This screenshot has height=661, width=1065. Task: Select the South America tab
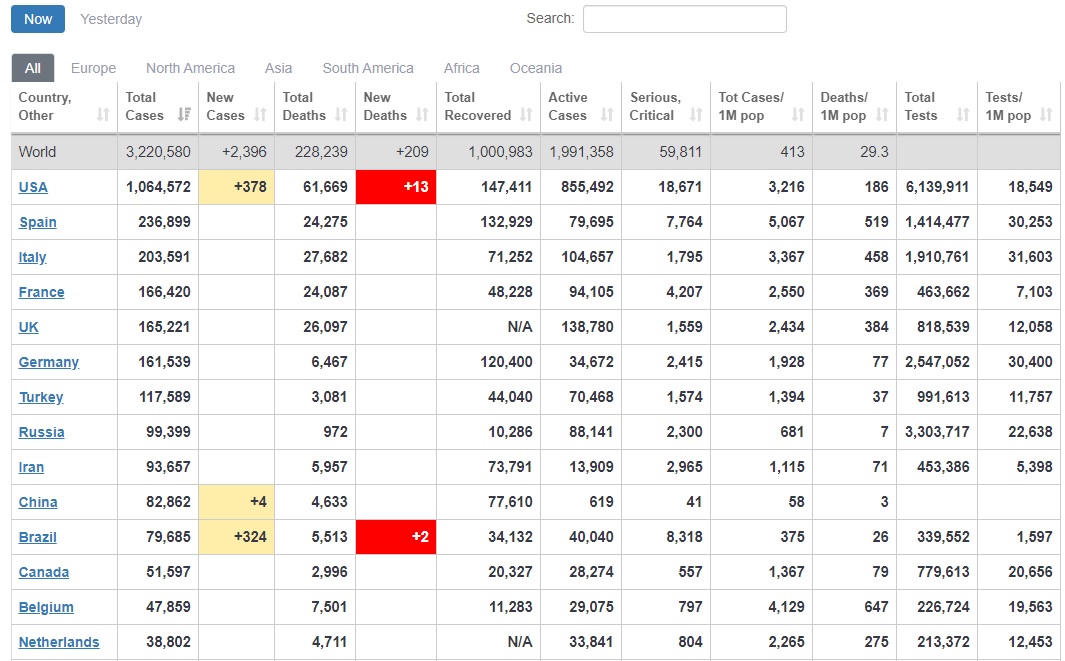click(x=367, y=68)
